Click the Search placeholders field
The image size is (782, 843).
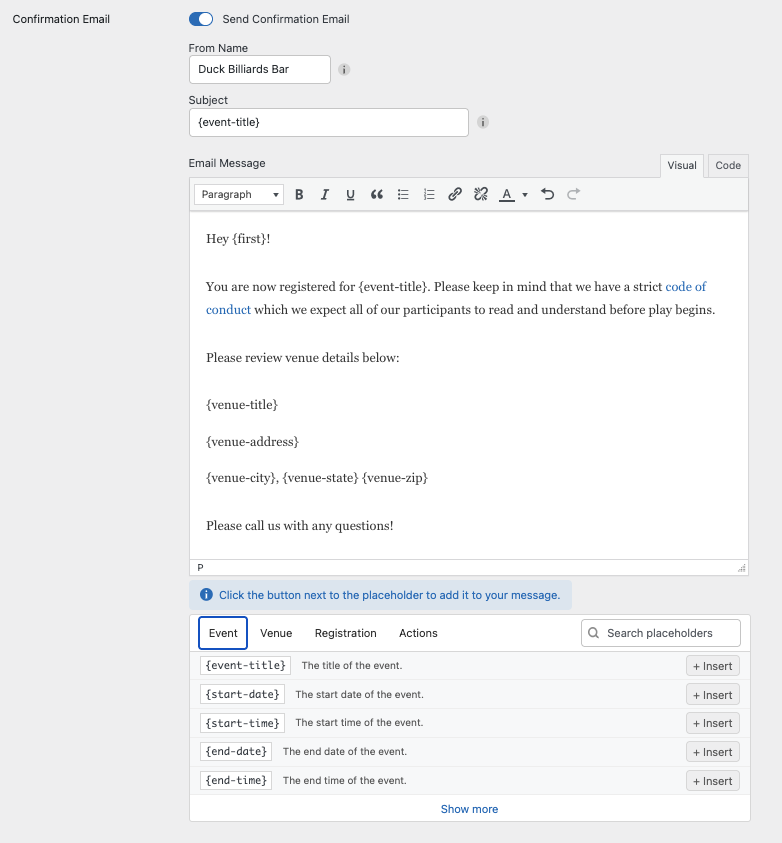pyautogui.click(x=661, y=633)
